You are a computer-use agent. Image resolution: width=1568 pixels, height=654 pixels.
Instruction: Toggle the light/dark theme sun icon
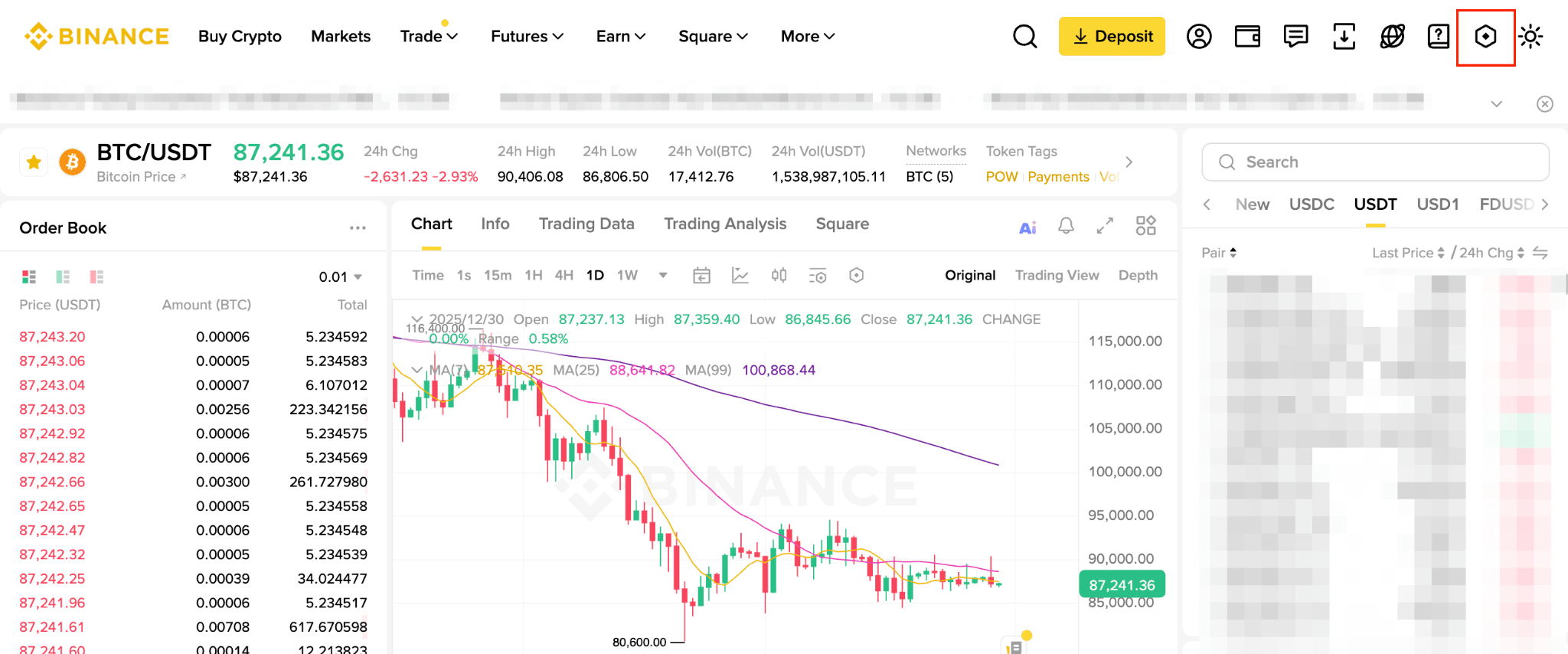point(1530,36)
